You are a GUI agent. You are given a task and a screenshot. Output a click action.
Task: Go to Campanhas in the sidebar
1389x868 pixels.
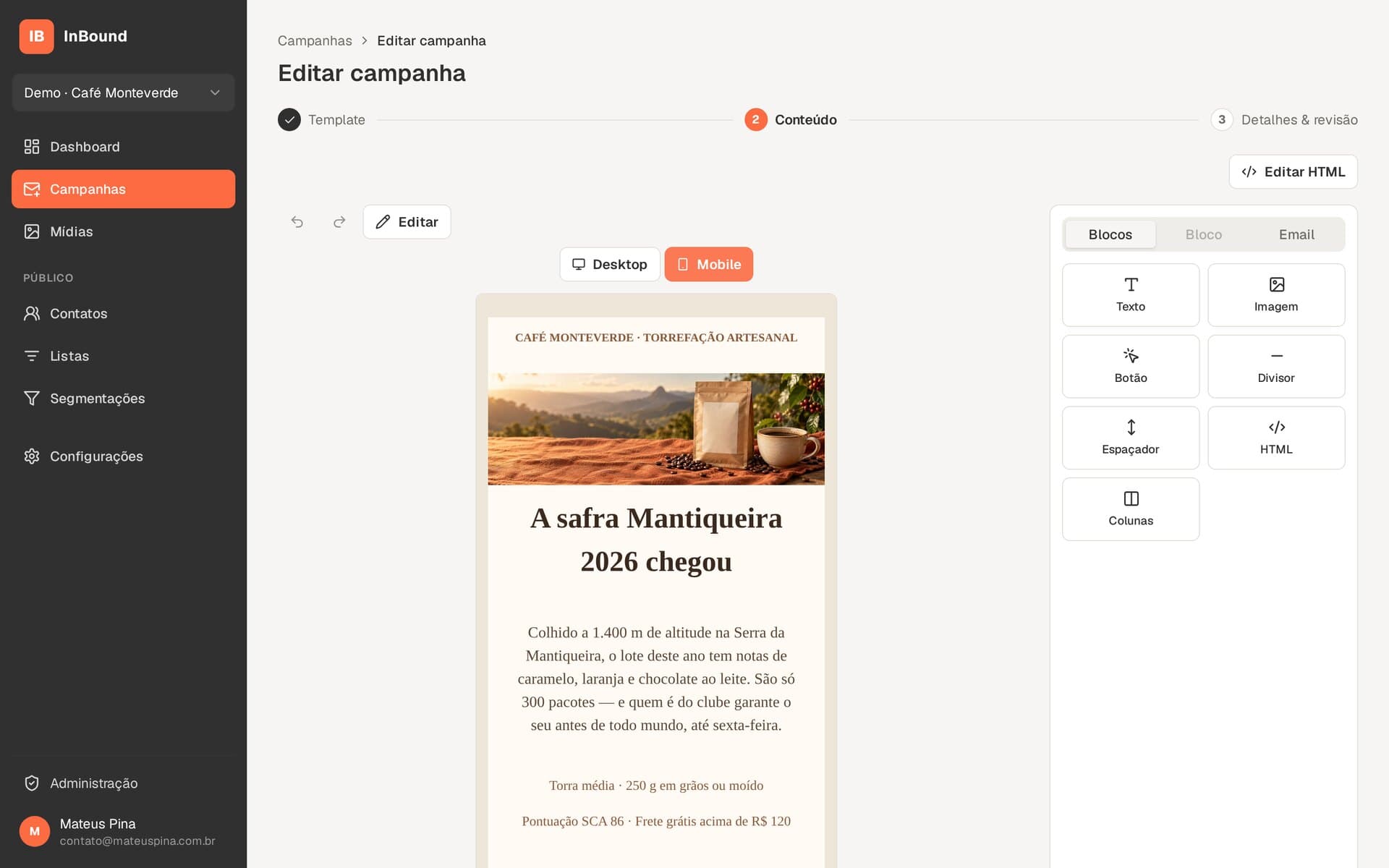(x=123, y=189)
